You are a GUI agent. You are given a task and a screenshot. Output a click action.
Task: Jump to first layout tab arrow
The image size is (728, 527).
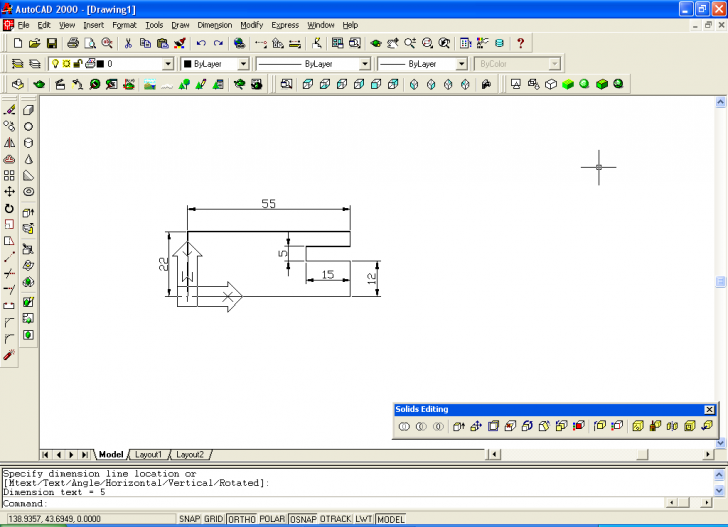click(45, 455)
